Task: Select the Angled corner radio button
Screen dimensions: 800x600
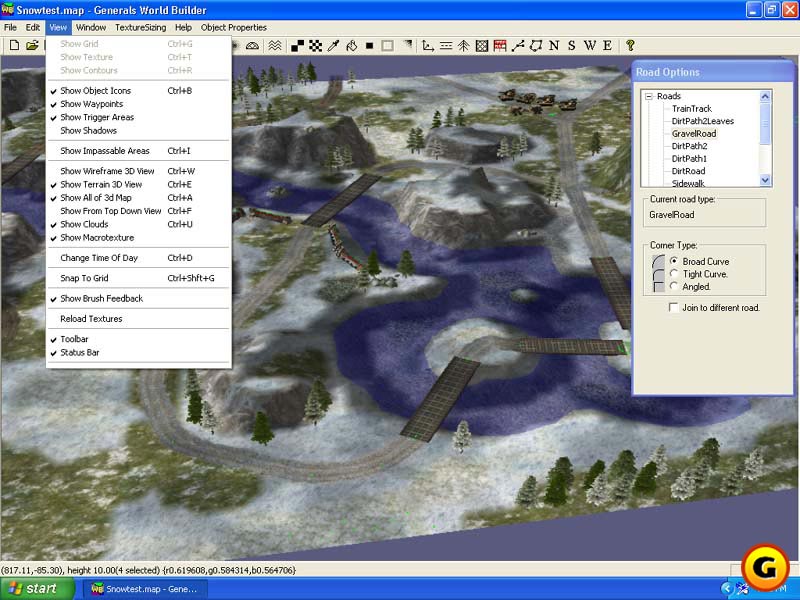Action: point(674,286)
